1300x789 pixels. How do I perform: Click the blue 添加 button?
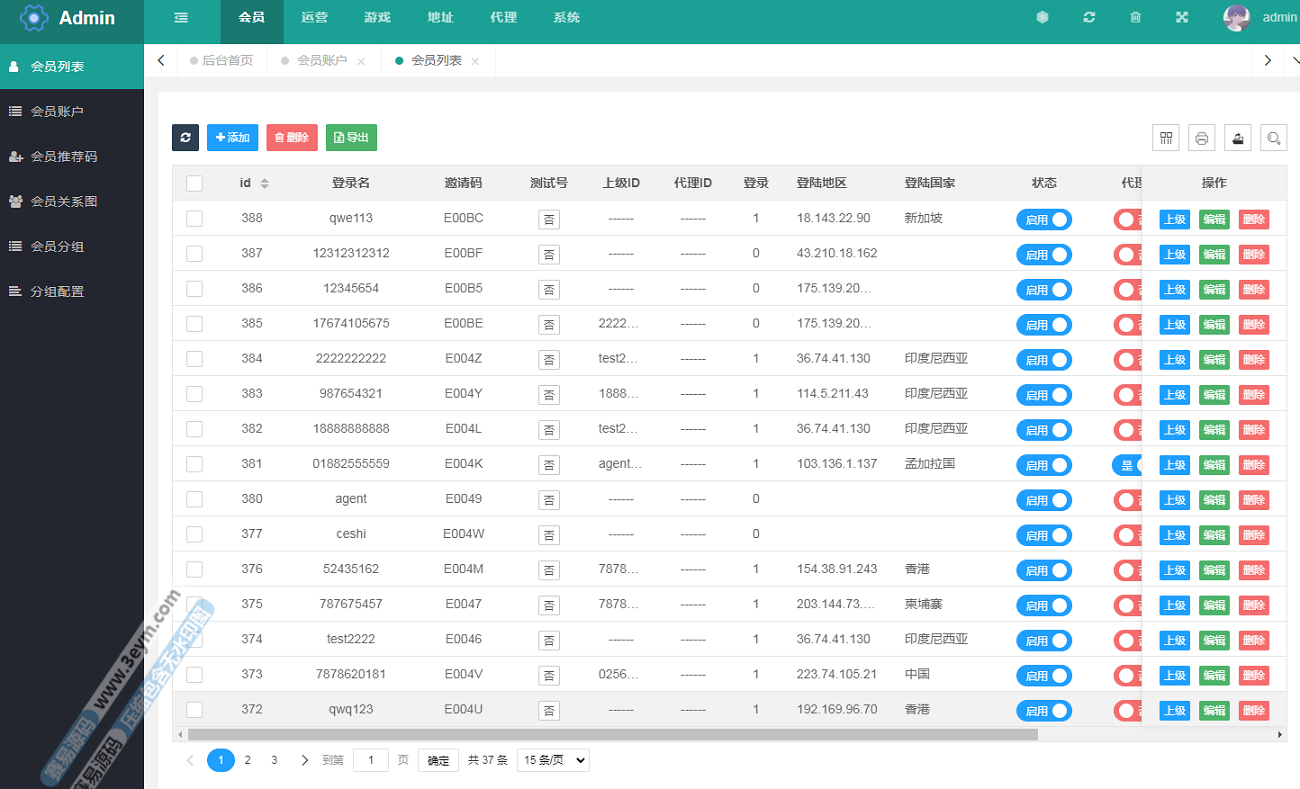[232, 138]
